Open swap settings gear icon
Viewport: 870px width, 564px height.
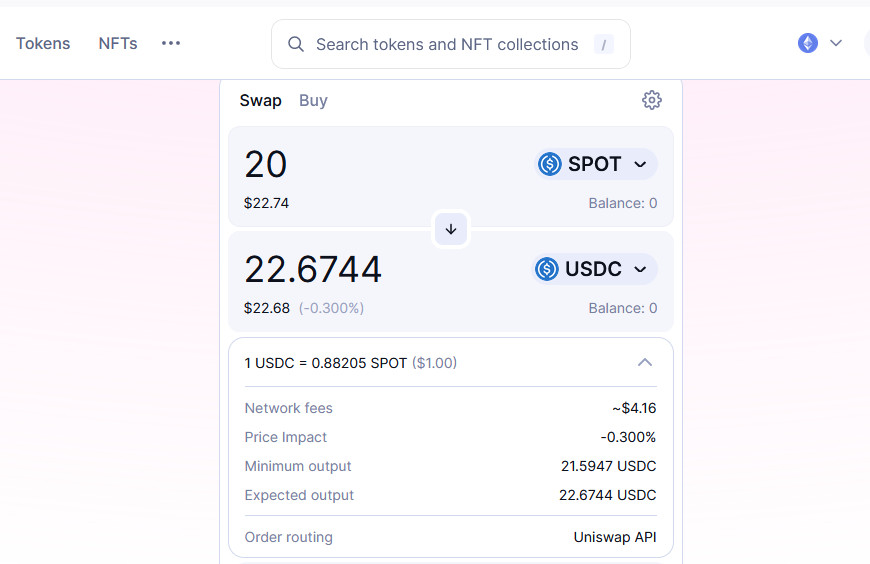coord(652,100)
